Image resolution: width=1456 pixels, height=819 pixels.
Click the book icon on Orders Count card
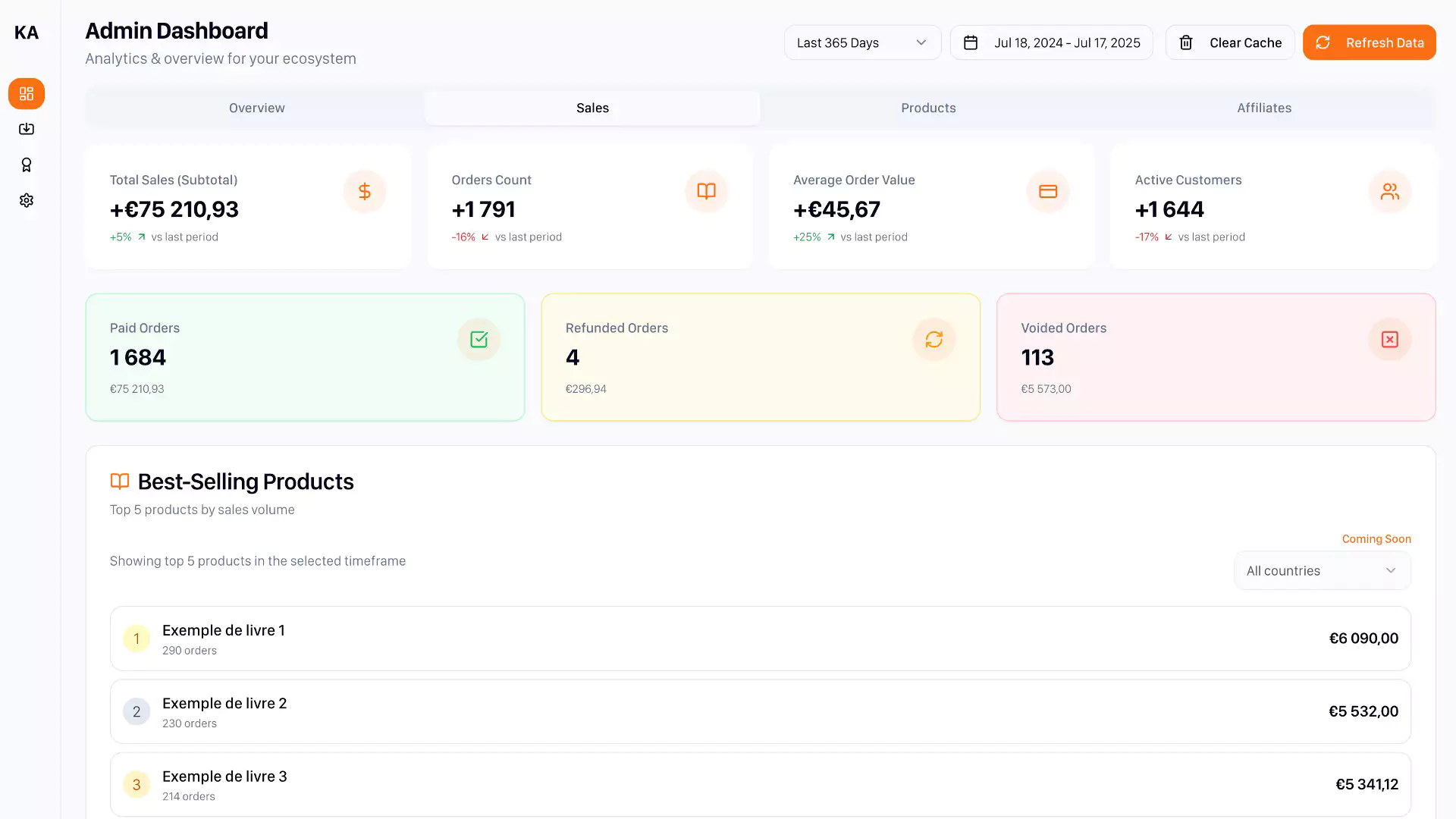click(706, 192)
